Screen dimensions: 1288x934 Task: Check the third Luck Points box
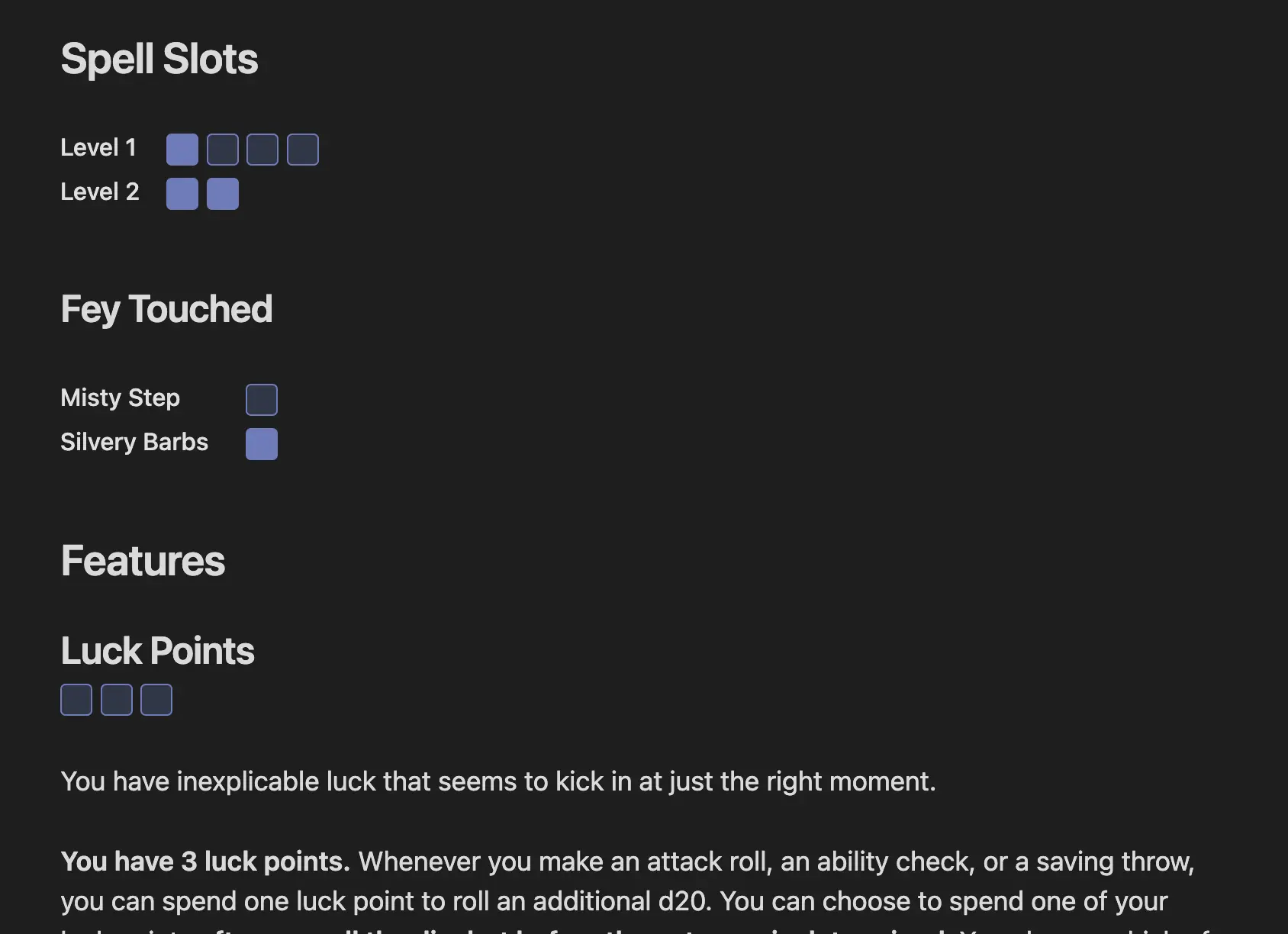coord(156,700)
